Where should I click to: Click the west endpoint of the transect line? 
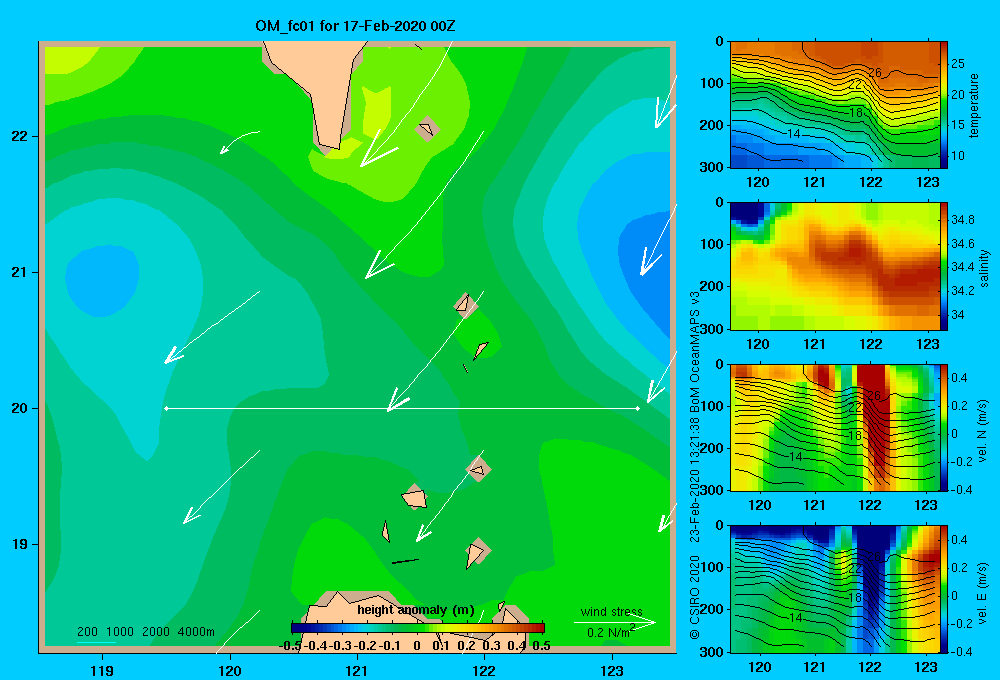coord(166,408)
